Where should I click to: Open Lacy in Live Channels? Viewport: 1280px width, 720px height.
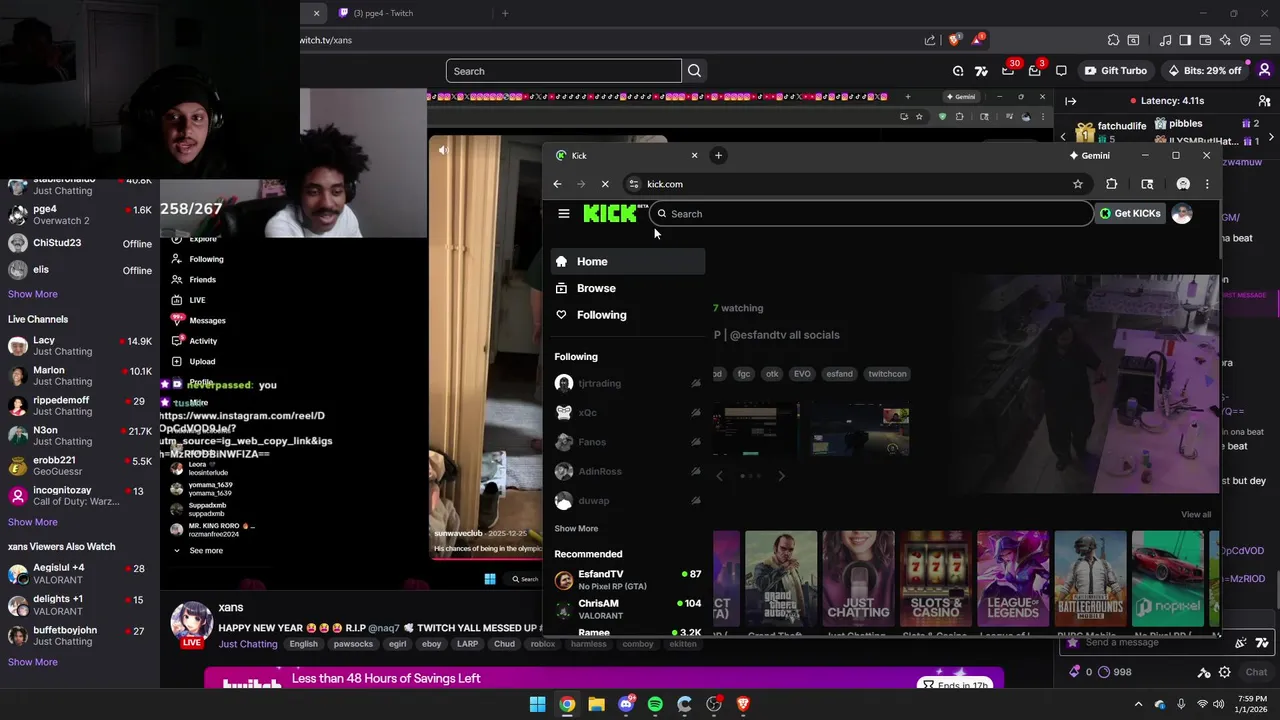click(x=80, y=345)
